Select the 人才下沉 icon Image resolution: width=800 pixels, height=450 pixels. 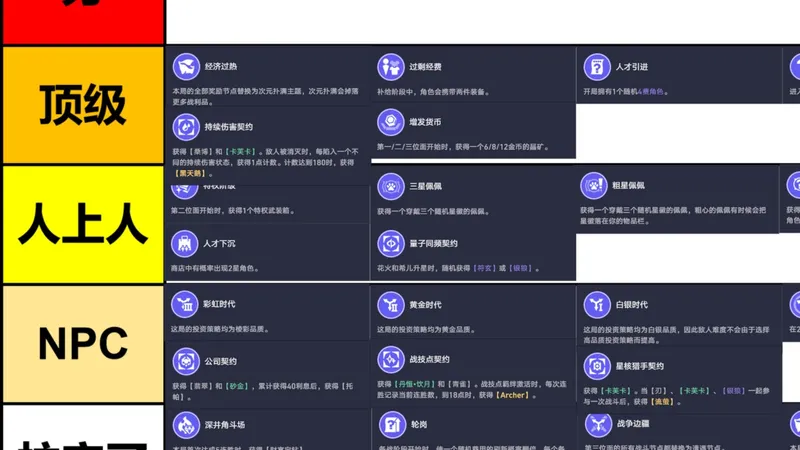(184, 243)
